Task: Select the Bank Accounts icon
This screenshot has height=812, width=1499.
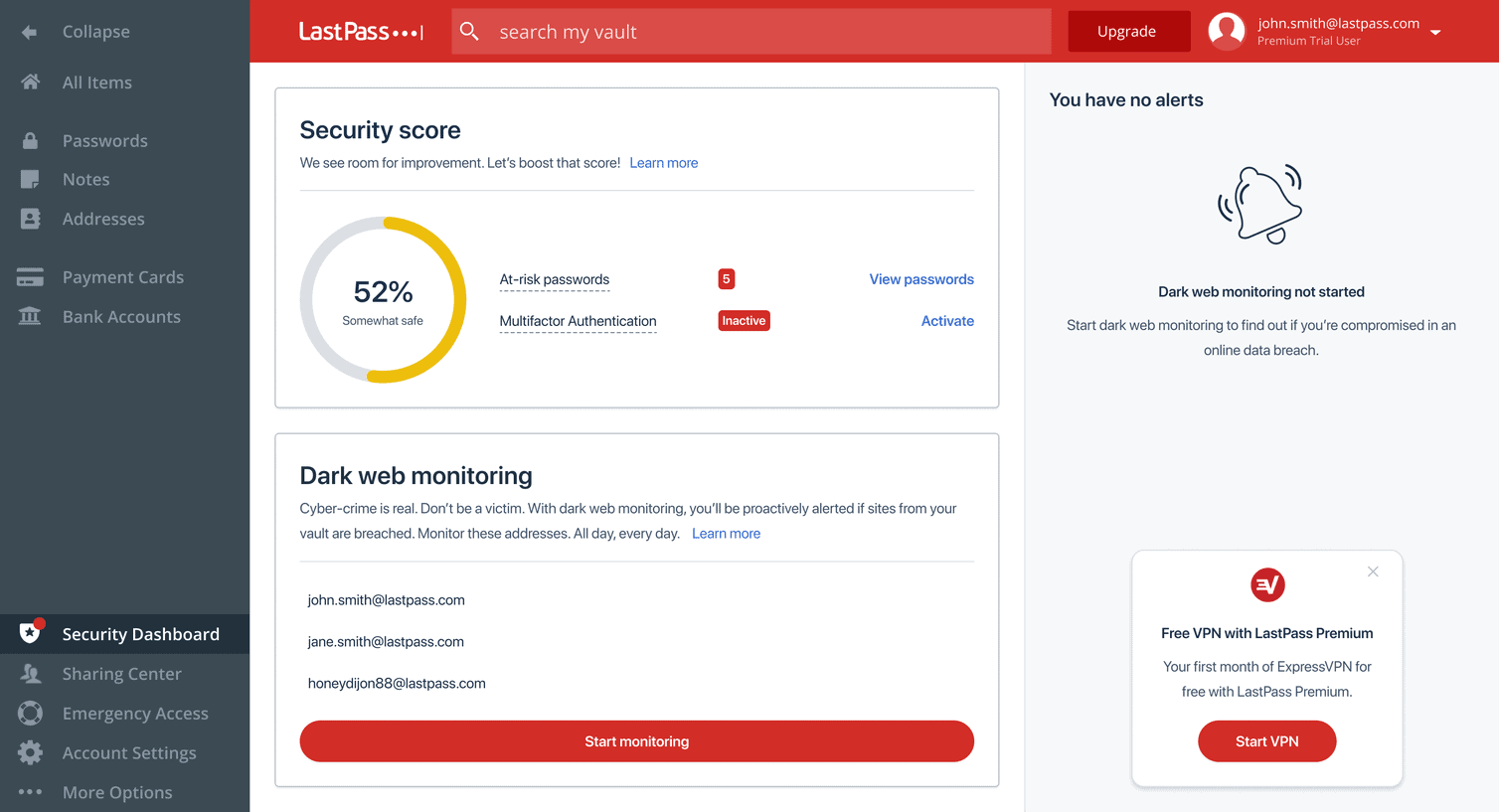Action: tap(31, 316)
